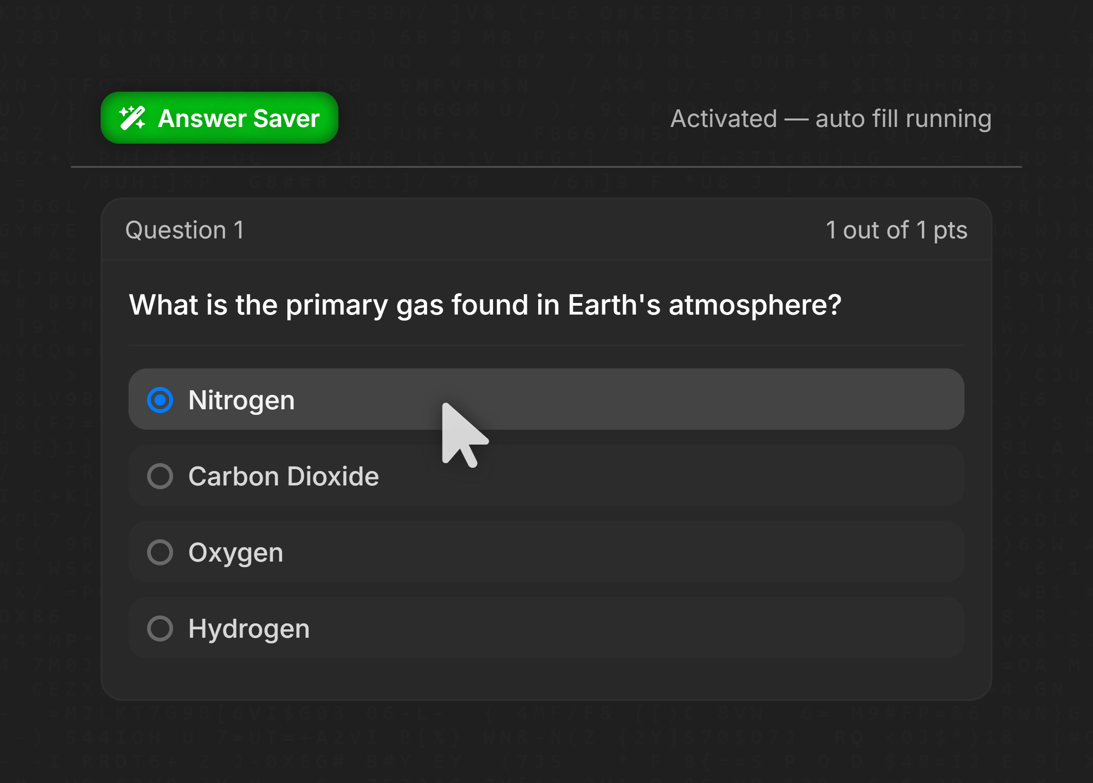
Task: Mark the Hydrogen radio button
Action: (x=160, y=628)
